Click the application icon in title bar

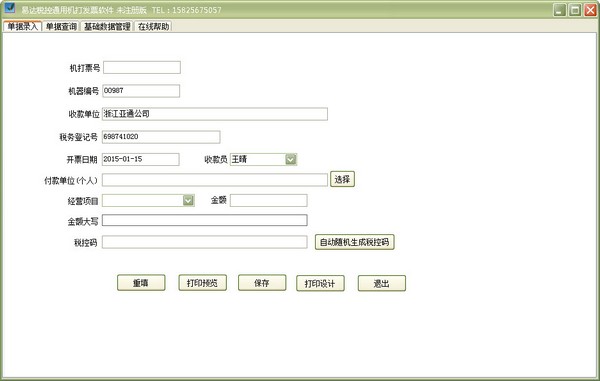10,8
